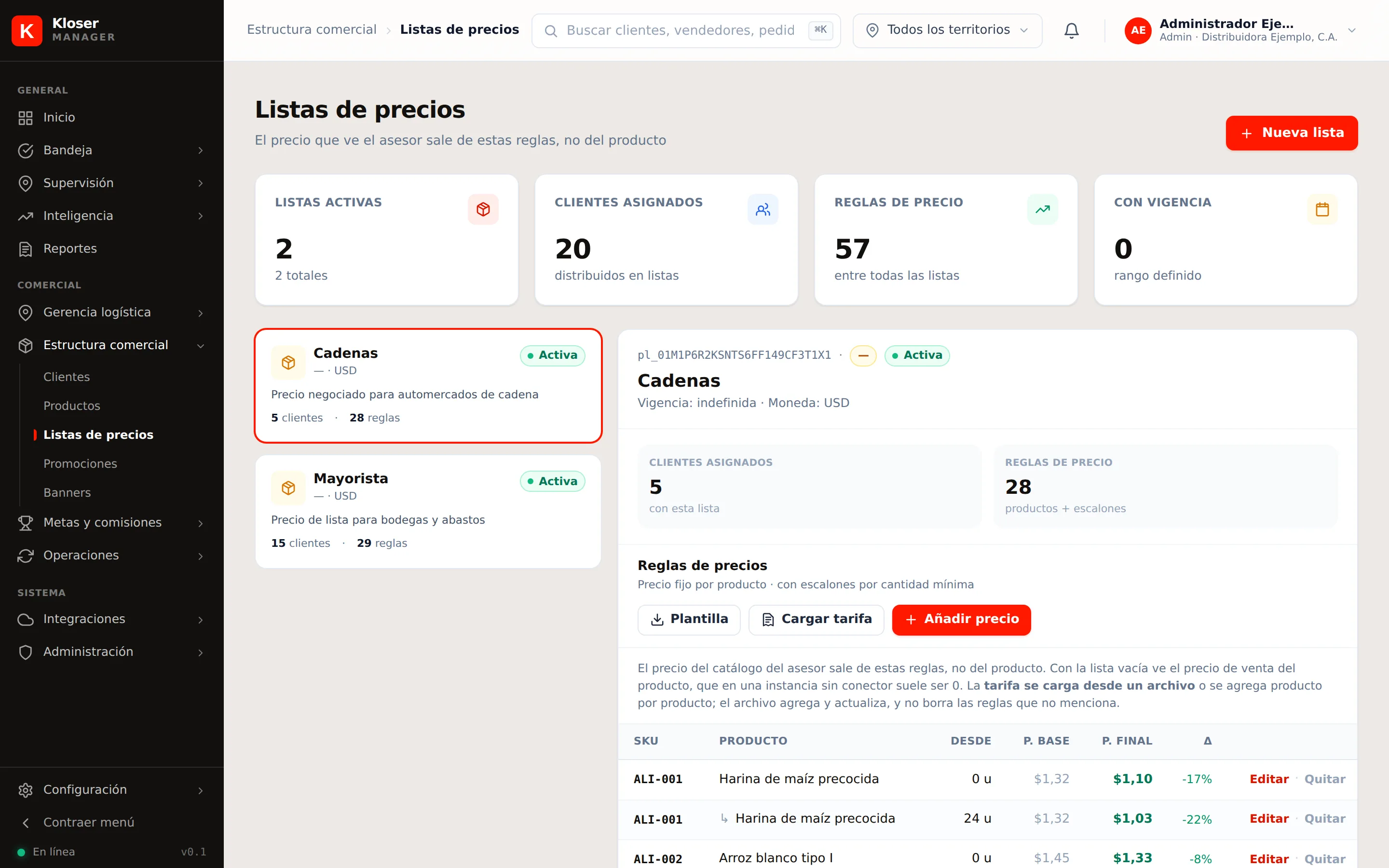Click the Nueva lista button
The width and height of the screenshot is (1389, 868).
pyautogui.click(x=1292, y=133)
